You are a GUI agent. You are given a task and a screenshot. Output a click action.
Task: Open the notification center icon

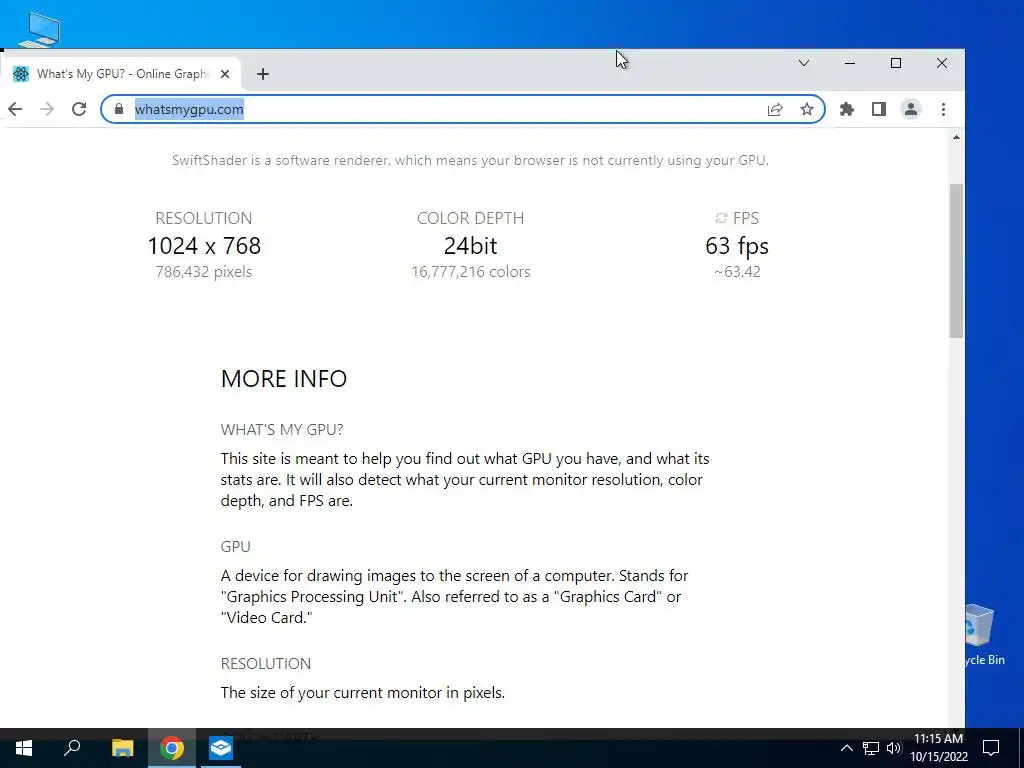coord(991,748)
